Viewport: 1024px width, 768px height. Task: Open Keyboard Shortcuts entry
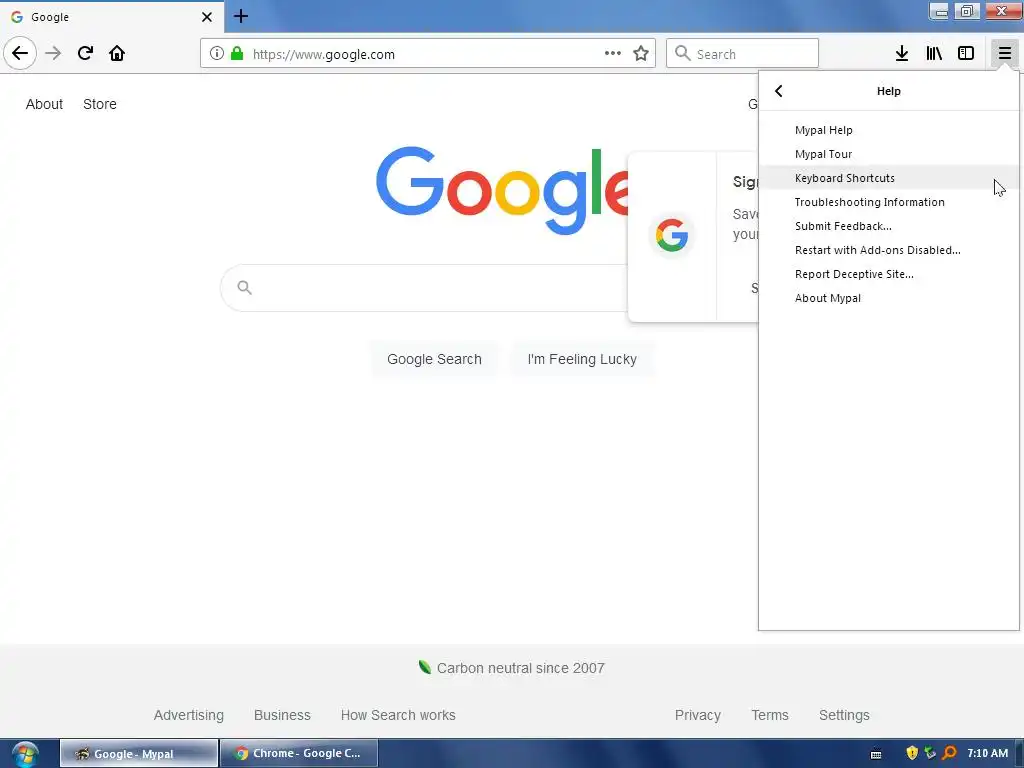point(888,178)
